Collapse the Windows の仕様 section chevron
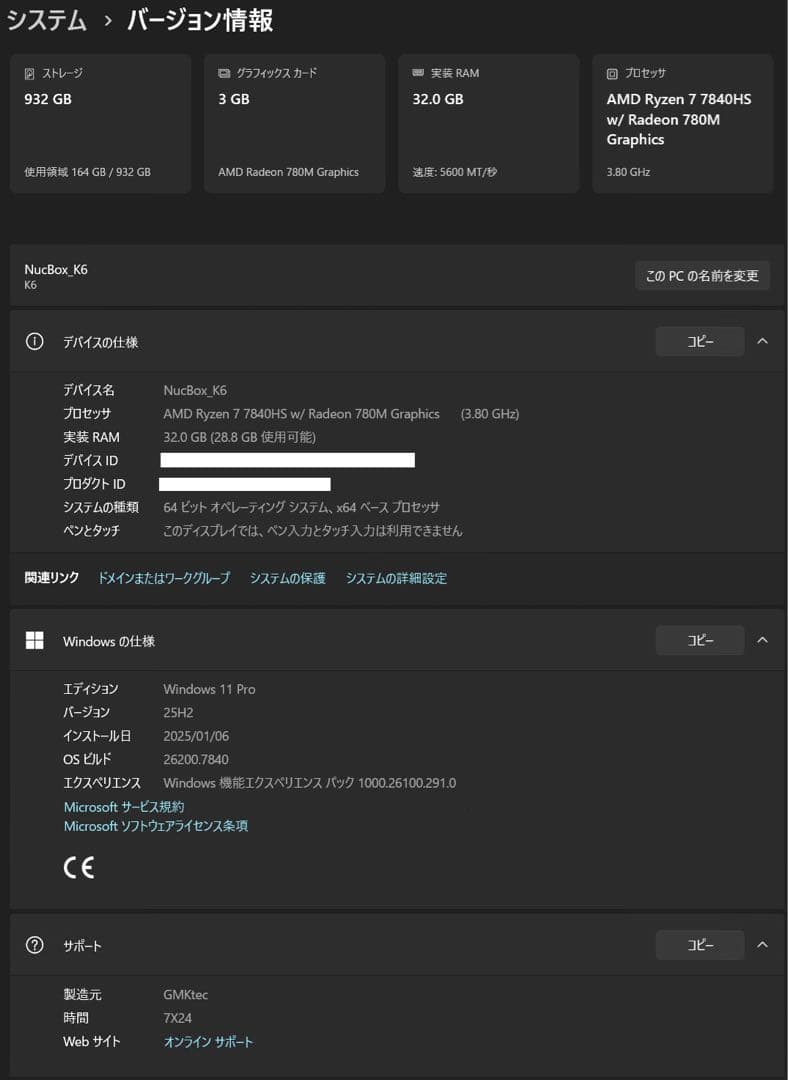 click(x=763, y=641)
